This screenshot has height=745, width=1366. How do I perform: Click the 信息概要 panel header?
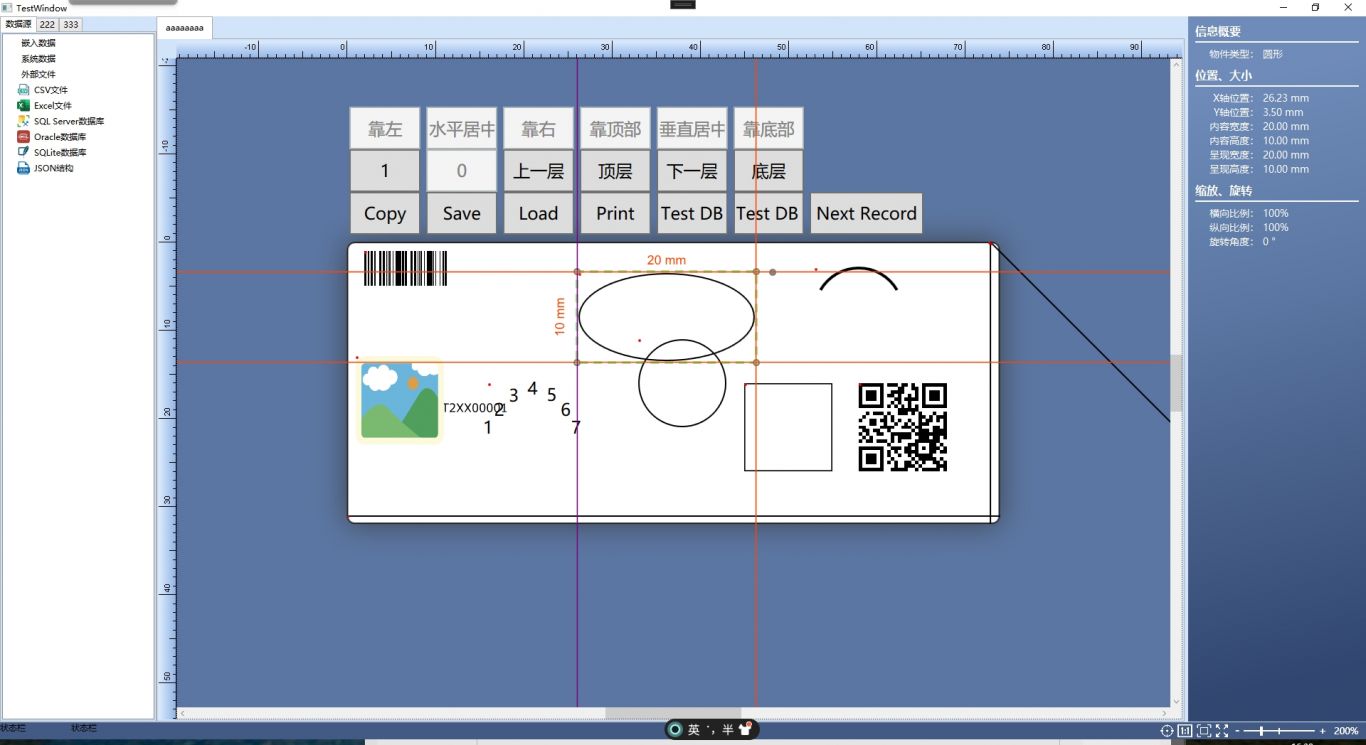[x=1218, y=31]
